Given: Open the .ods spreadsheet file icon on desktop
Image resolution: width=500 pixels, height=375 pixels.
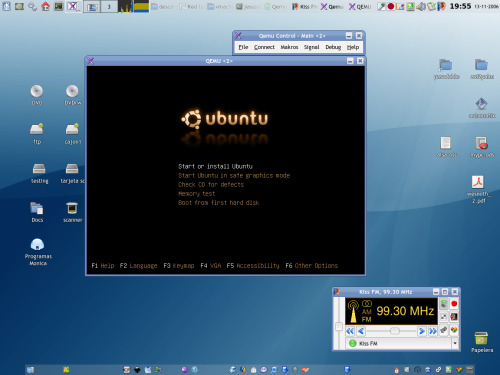Looking at the screenshot, I should click(482, 146).
